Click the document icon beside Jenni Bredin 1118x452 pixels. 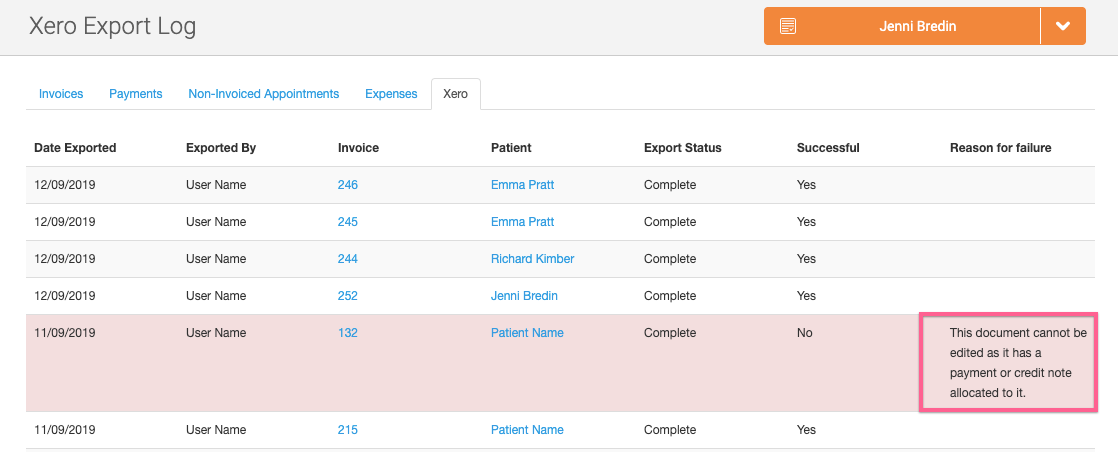click(788, 27)
